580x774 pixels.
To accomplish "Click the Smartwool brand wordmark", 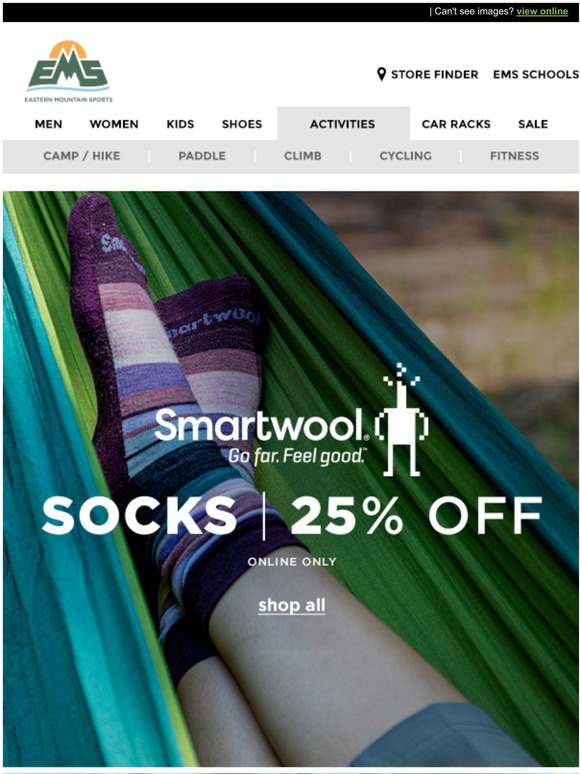I will click(262, 425).
